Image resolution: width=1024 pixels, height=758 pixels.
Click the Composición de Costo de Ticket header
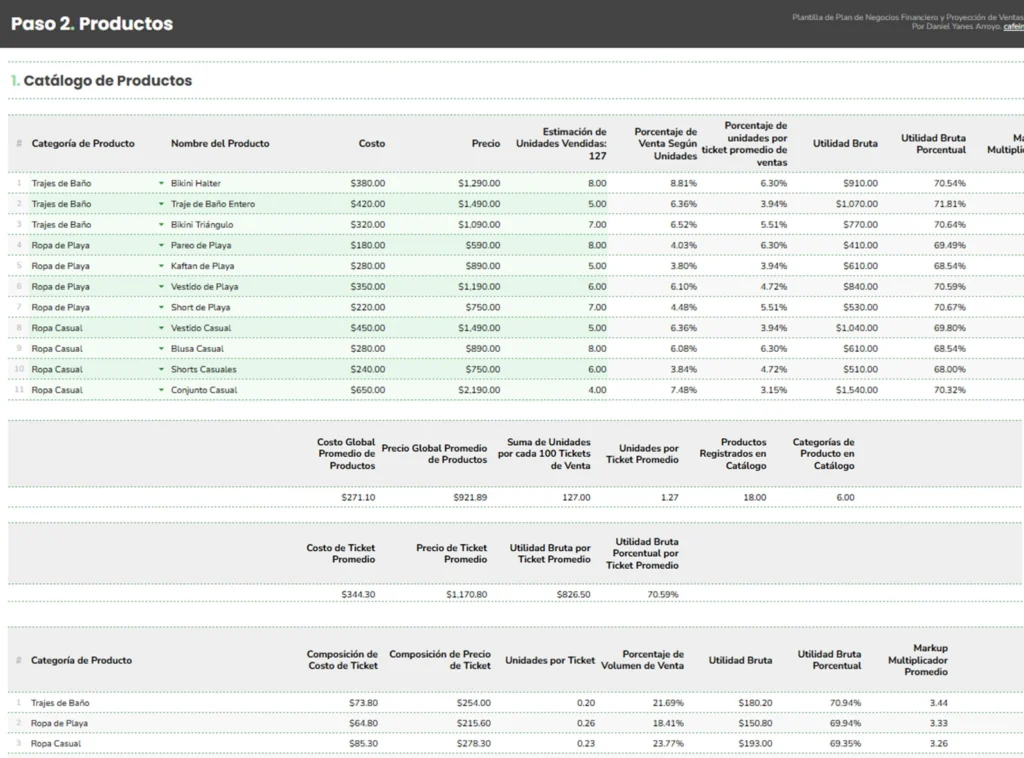pos(343,660)
